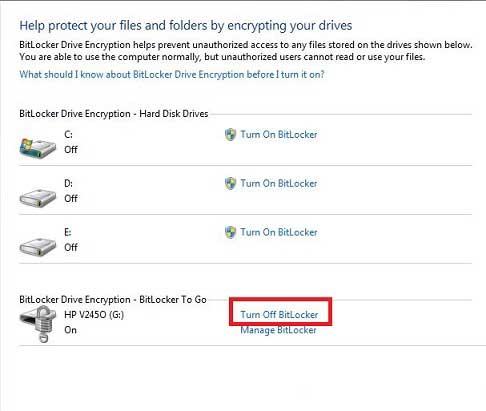Click the shield icon beside C: Turn On BitLocker
Image resolution: width=486 pixels, height=411 pixels.
(231, 135)
